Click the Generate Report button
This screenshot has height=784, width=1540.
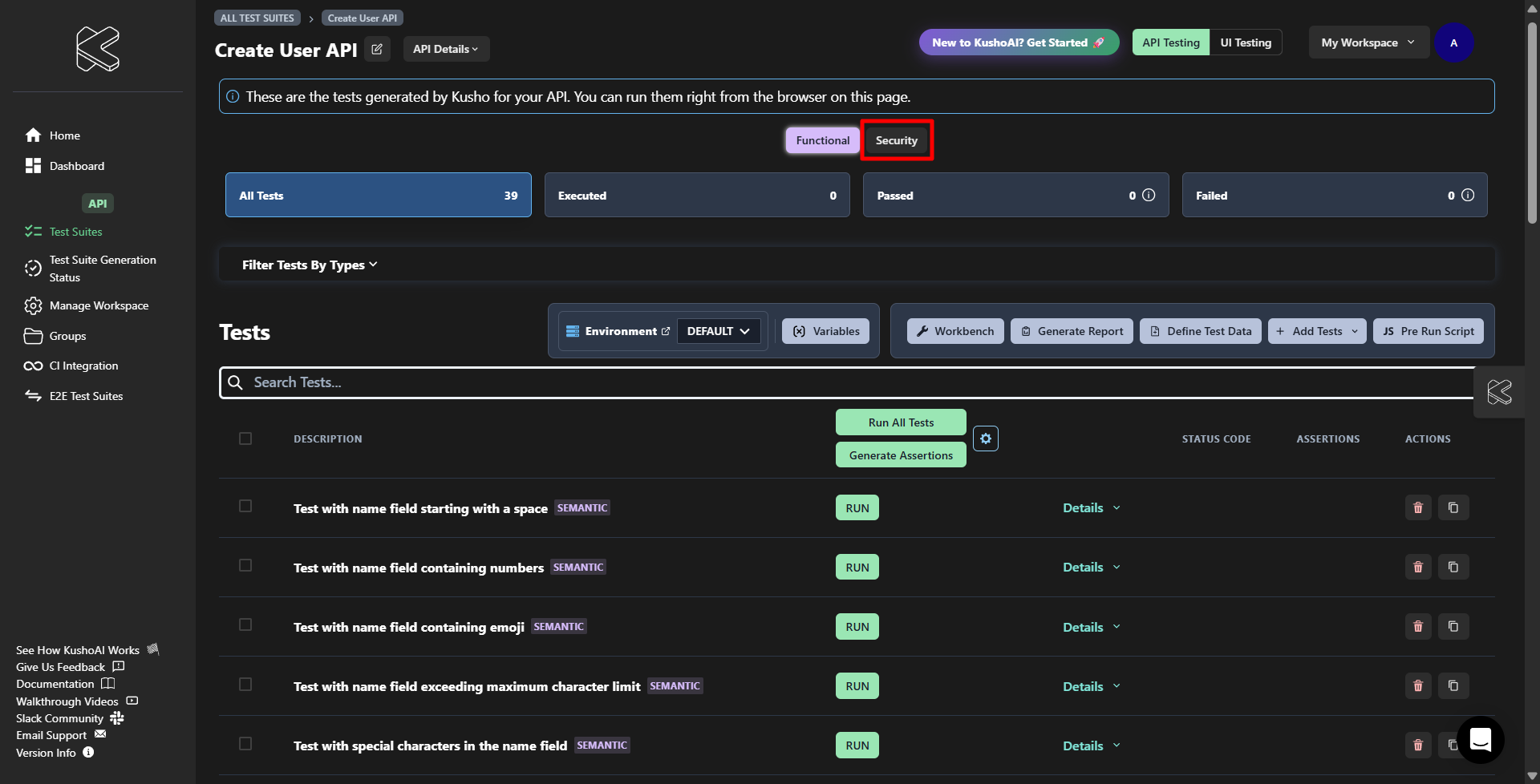(x=1072, y=331)
